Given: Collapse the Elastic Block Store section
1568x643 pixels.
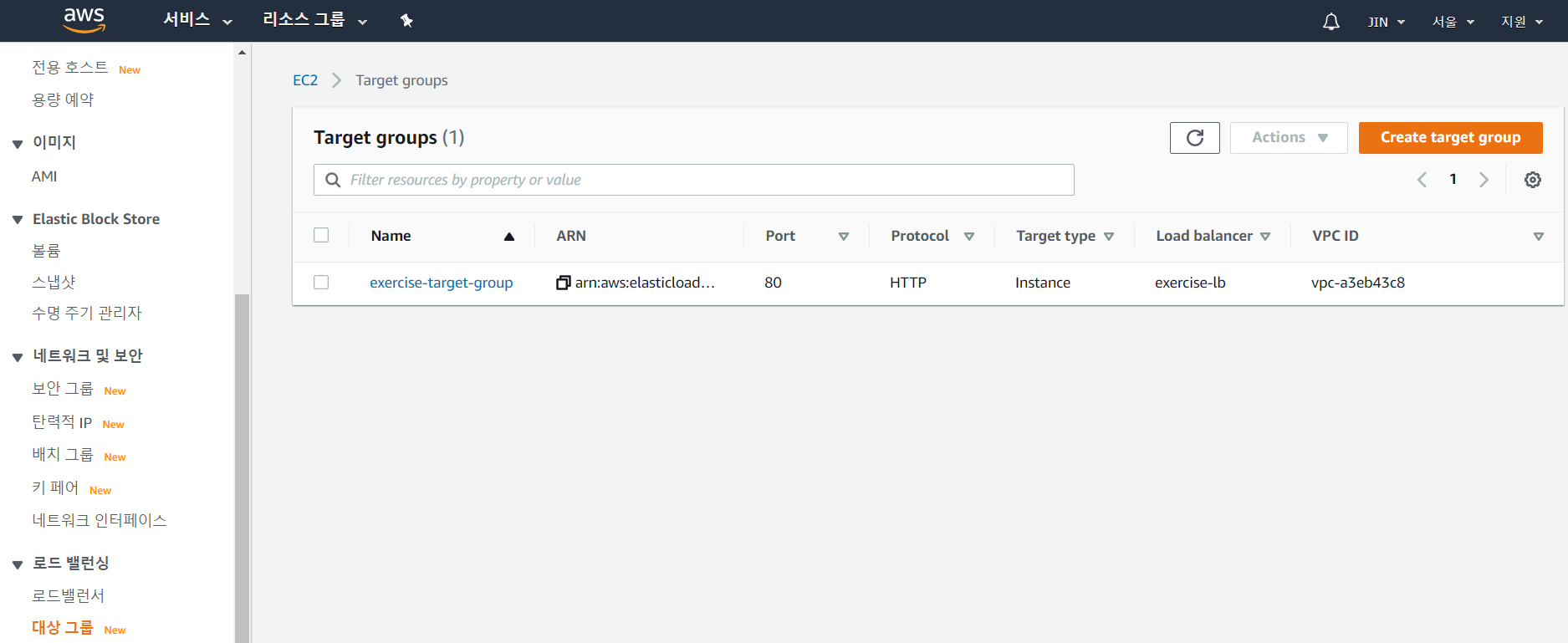Looking at the screenshot, I should click(x=18, y=220).
